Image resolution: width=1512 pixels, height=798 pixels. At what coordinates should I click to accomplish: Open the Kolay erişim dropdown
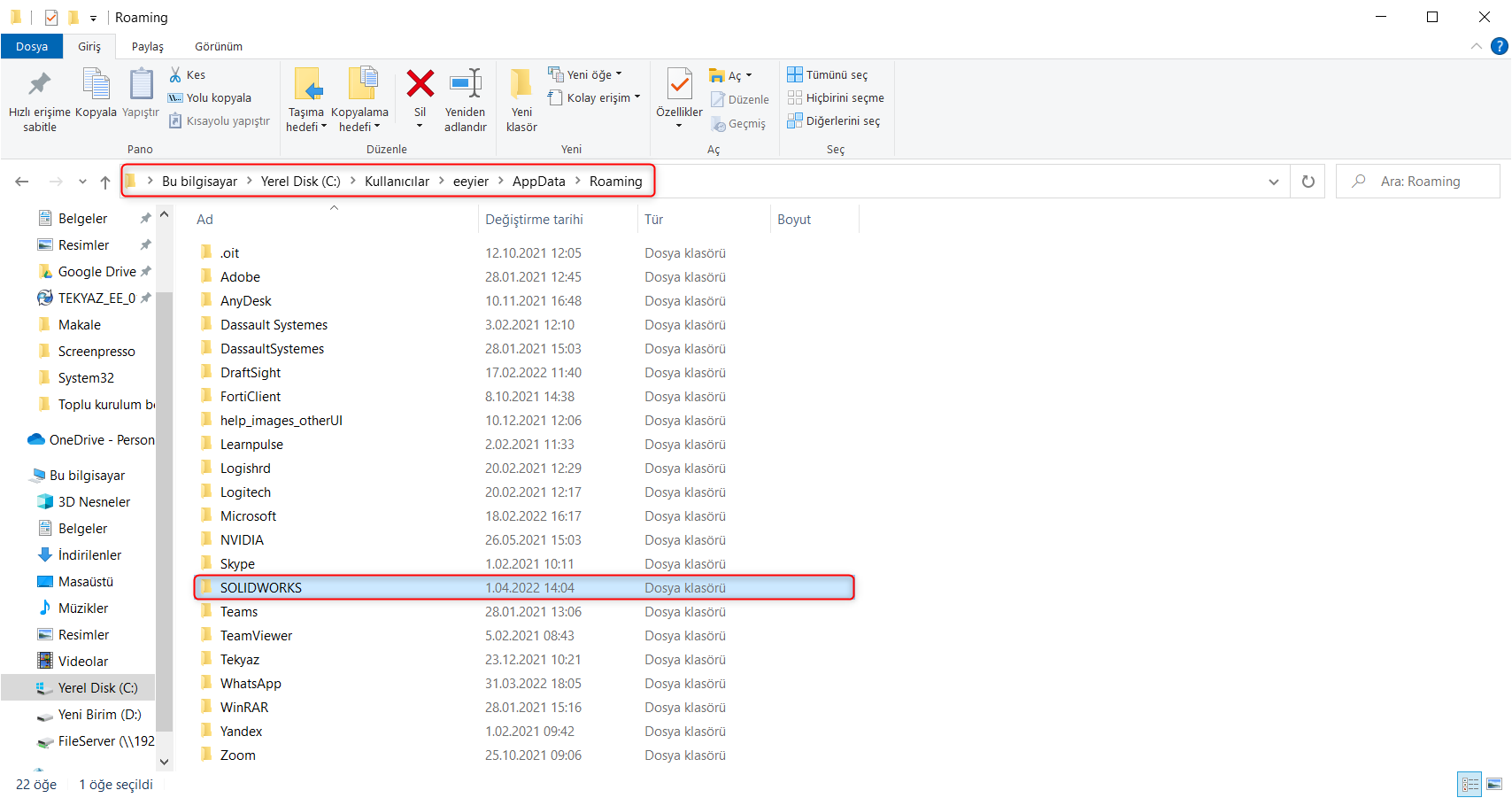pyautogui.click(x=594, y=98)
